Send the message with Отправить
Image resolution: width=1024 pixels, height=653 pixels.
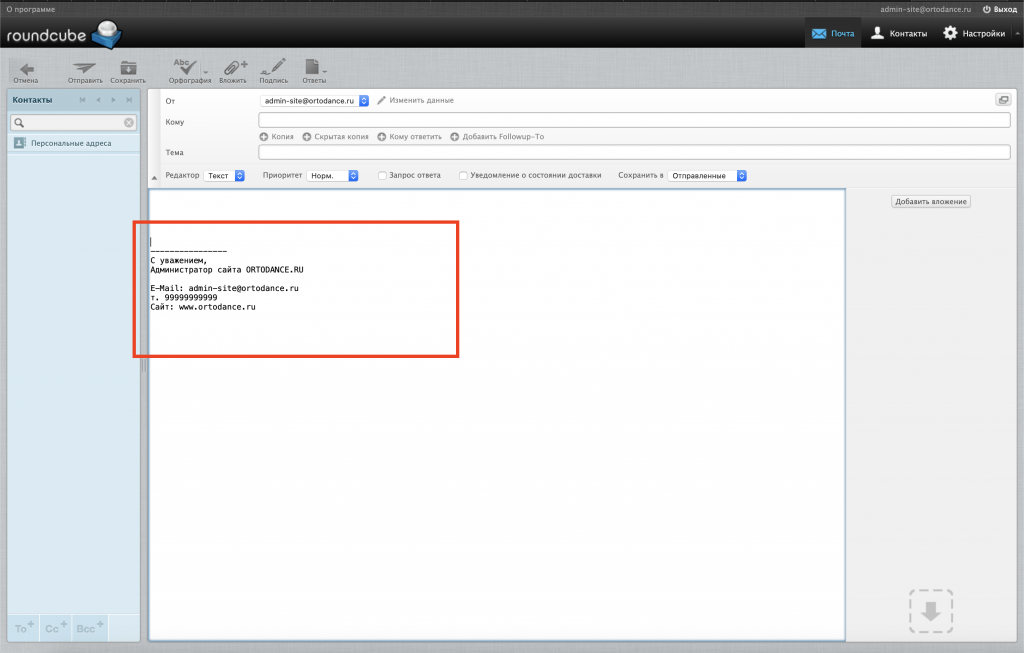pos(85,71)
